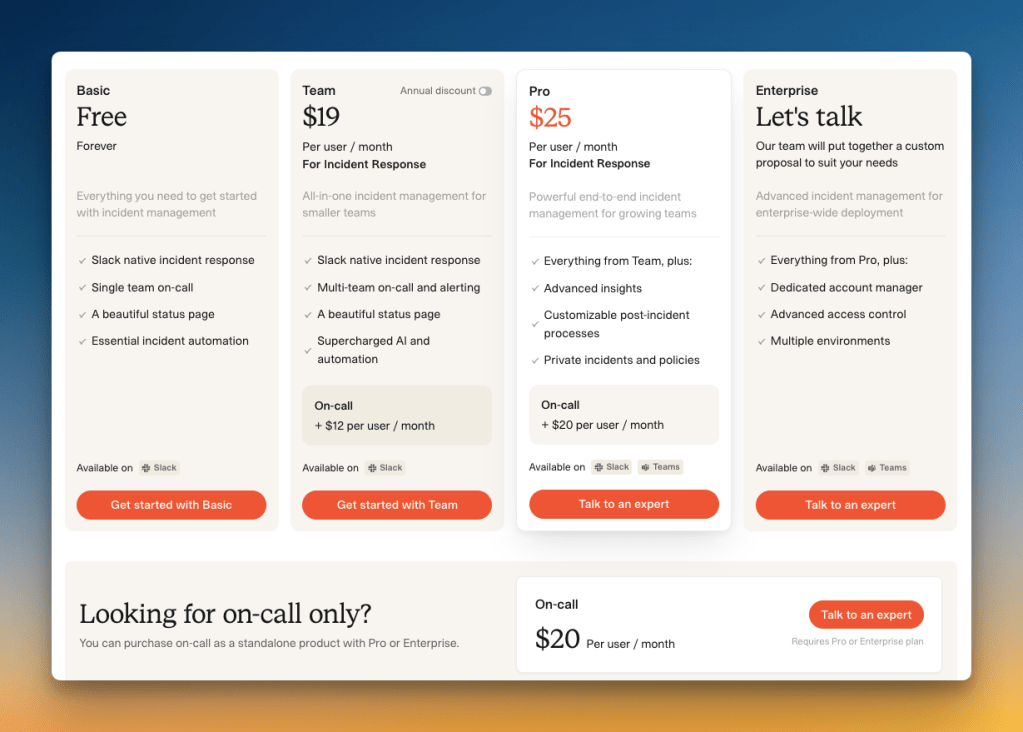Click 'Talk to an expert' on the Pro plan
Image resolution: width=1023 pixels, height=732 pixels.
pyautogui.click(x=623, y=504)
